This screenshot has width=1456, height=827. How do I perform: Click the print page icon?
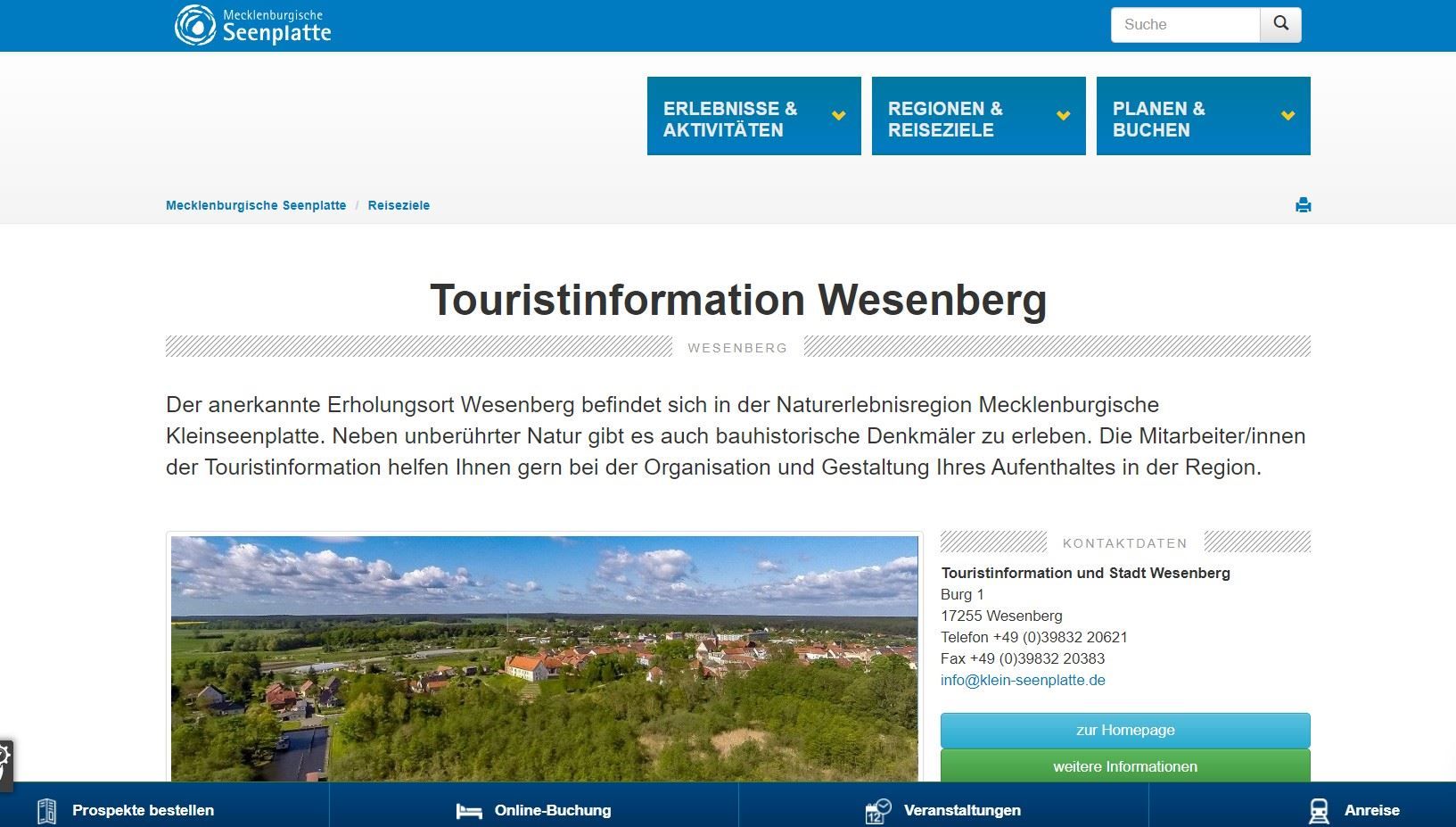(1303, 205)
